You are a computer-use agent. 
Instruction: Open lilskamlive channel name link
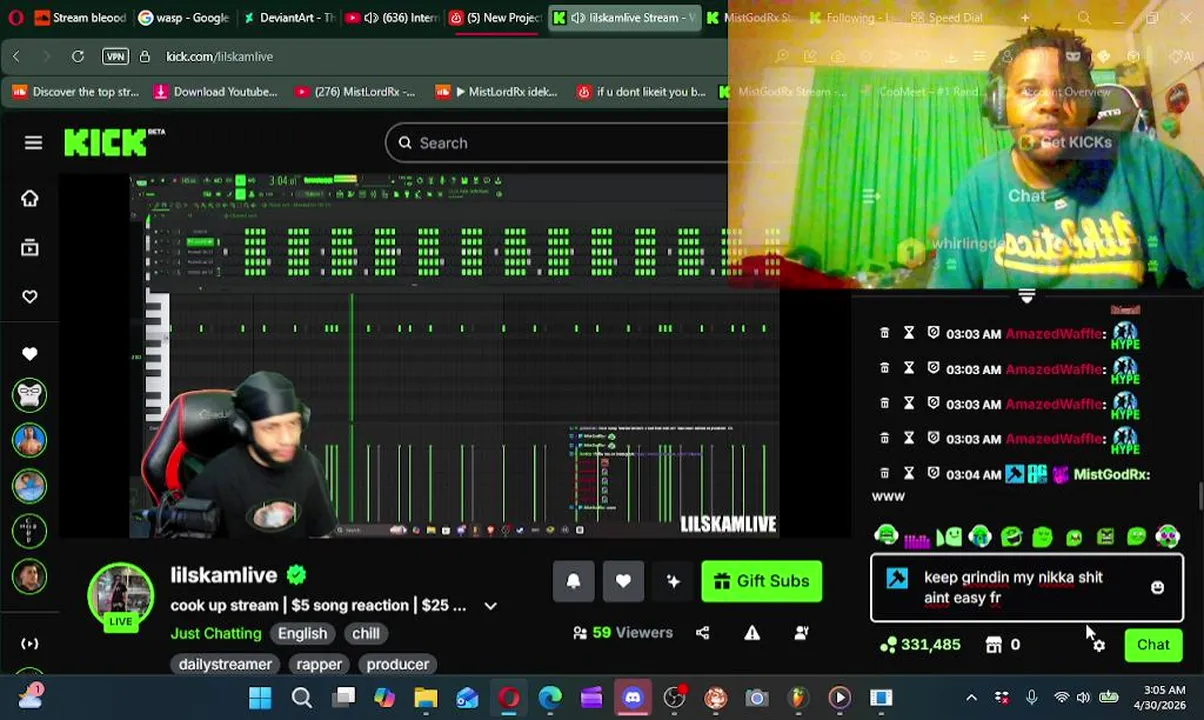pyautogui.click(x=223, y=575)
